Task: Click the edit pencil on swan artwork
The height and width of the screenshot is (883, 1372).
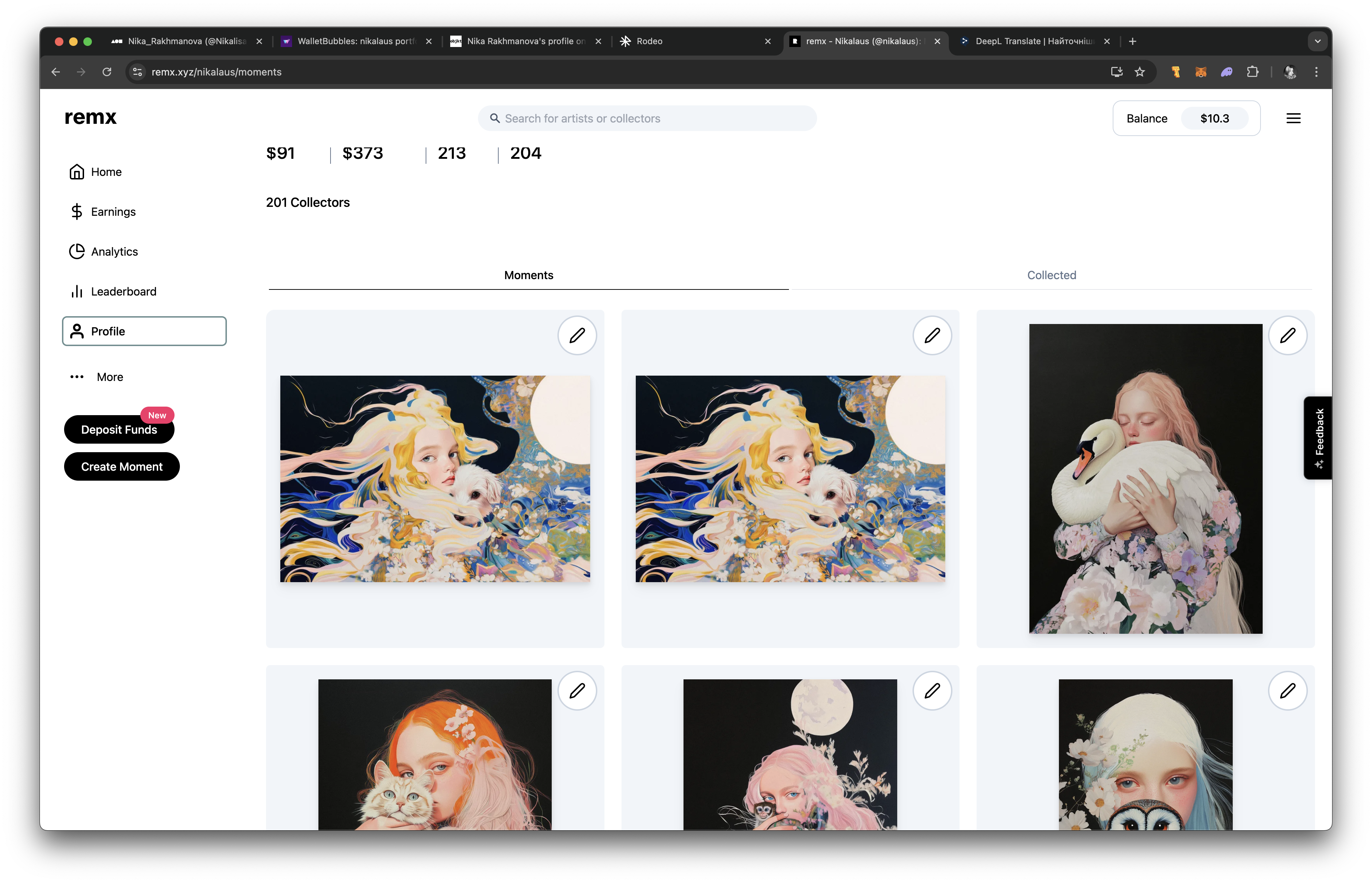Action: point(1287,335)
